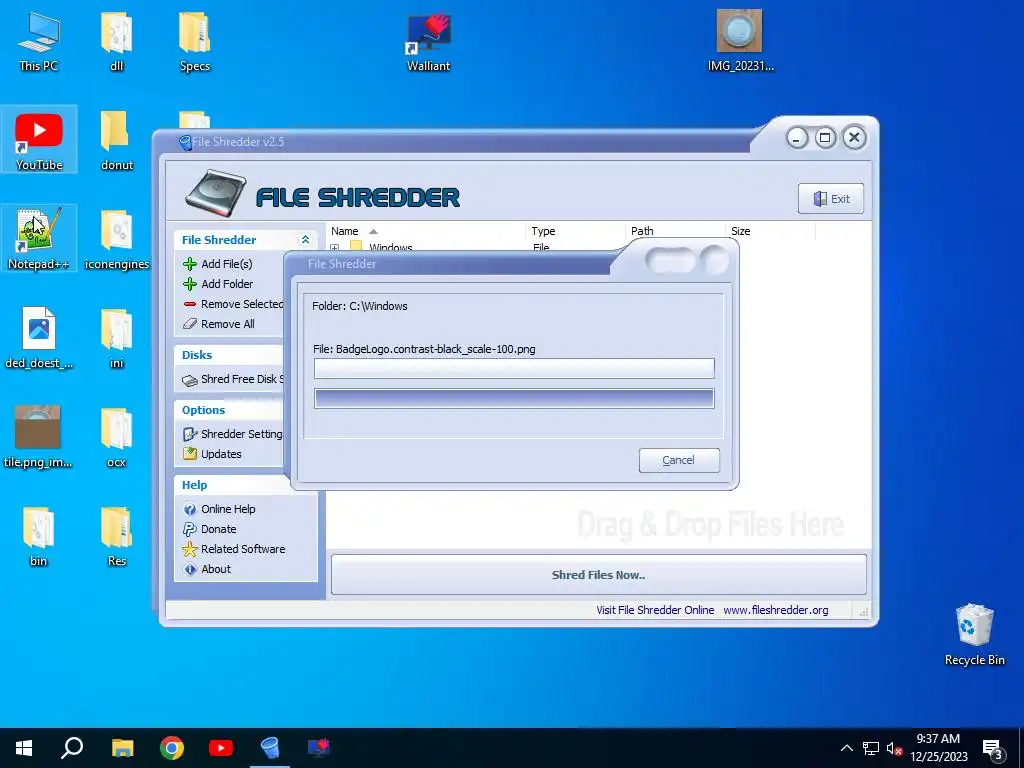Select the dll folder on desktop

117,41
